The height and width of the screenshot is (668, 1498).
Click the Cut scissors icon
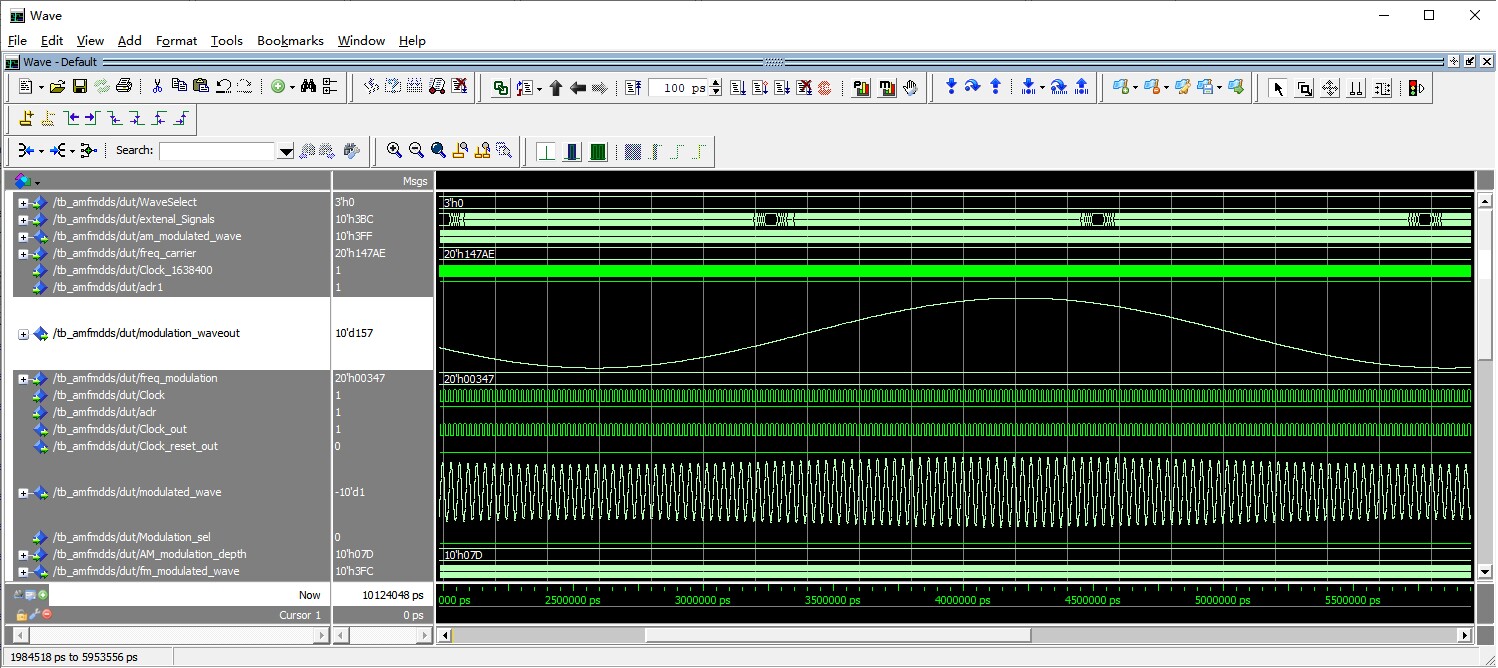tap(157, 87)
